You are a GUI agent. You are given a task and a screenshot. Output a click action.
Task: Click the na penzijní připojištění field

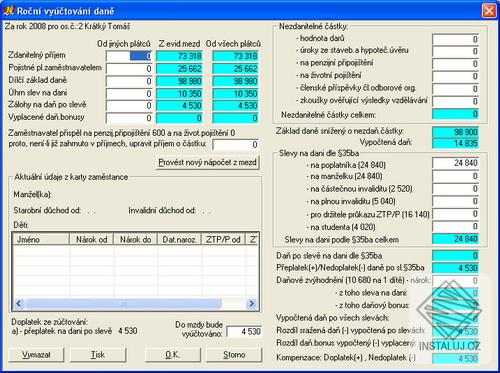[455, 64]
